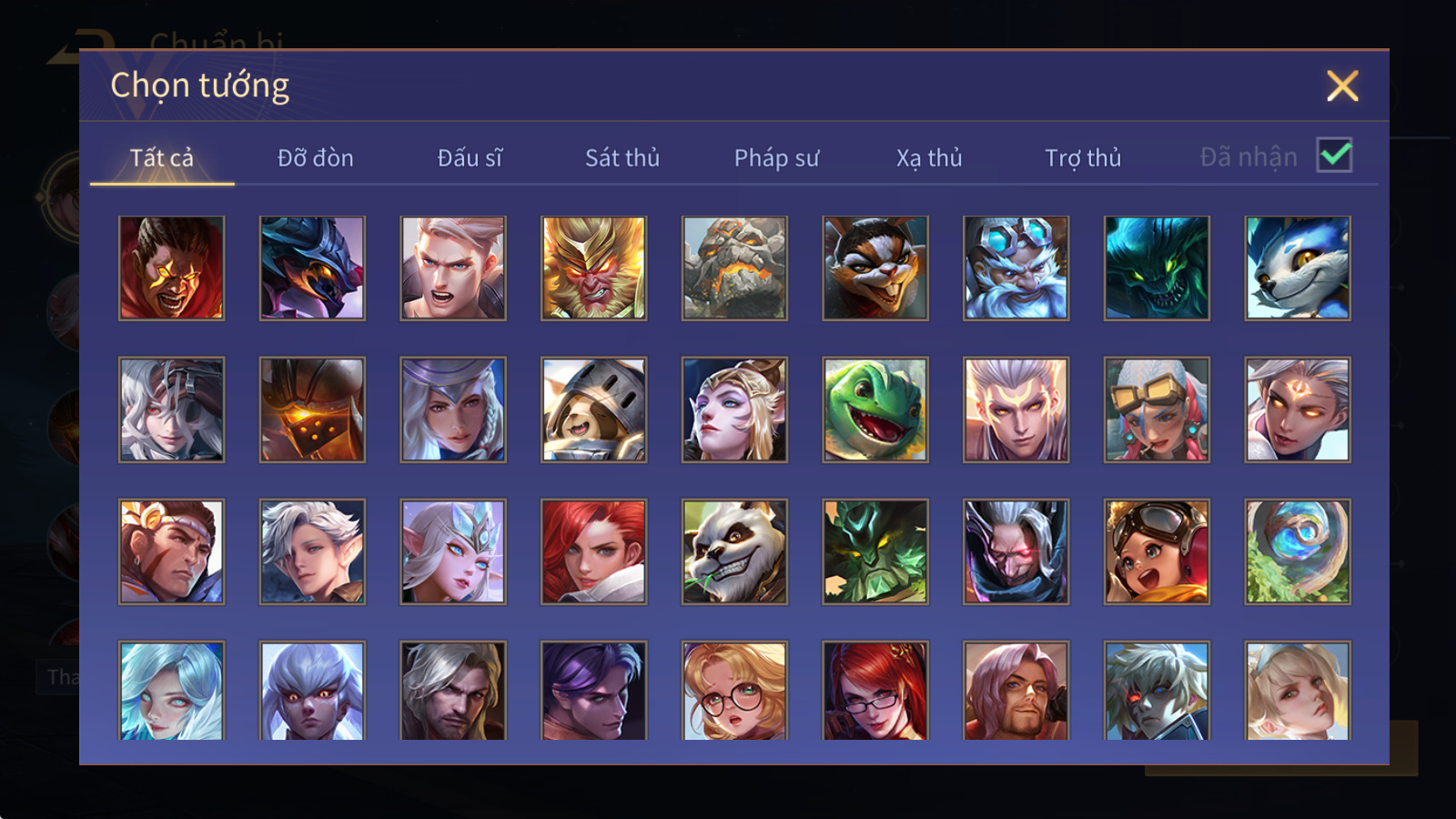Pick the red-haired woman hero portrait

coord(594,551)
